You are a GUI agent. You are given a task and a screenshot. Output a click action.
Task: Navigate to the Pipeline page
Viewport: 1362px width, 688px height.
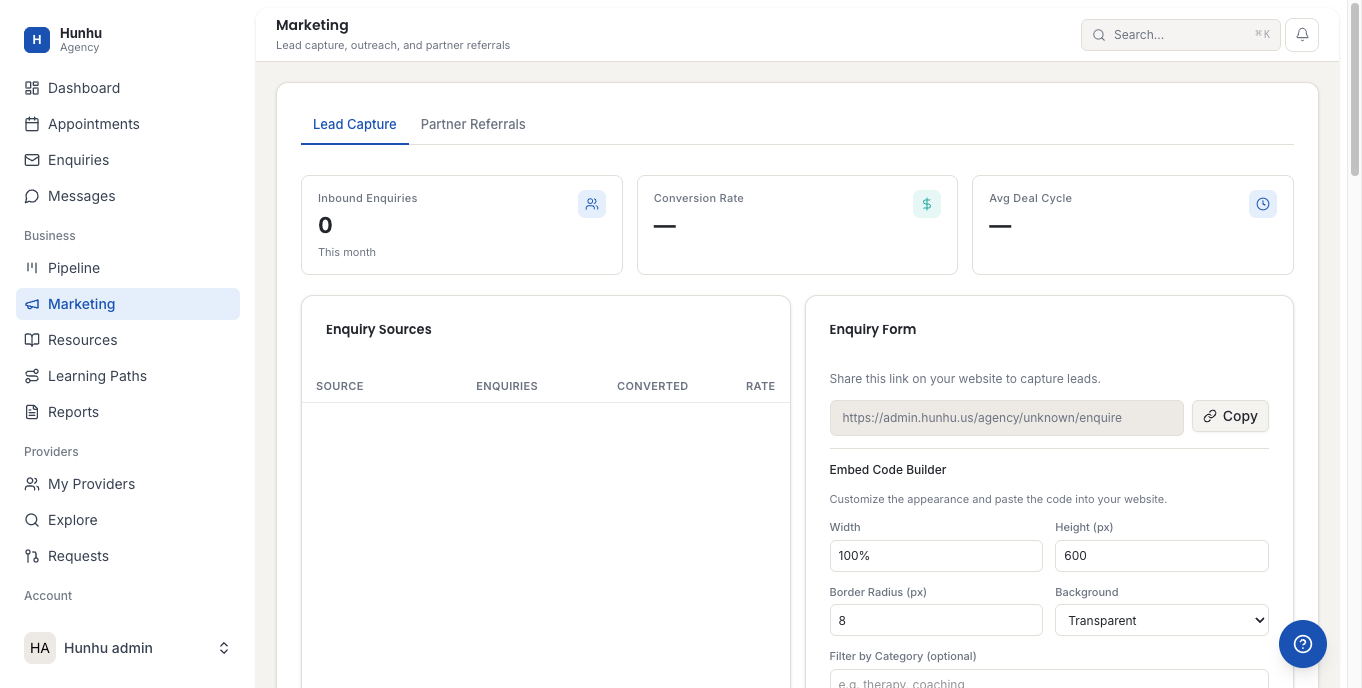pos(128,268)
